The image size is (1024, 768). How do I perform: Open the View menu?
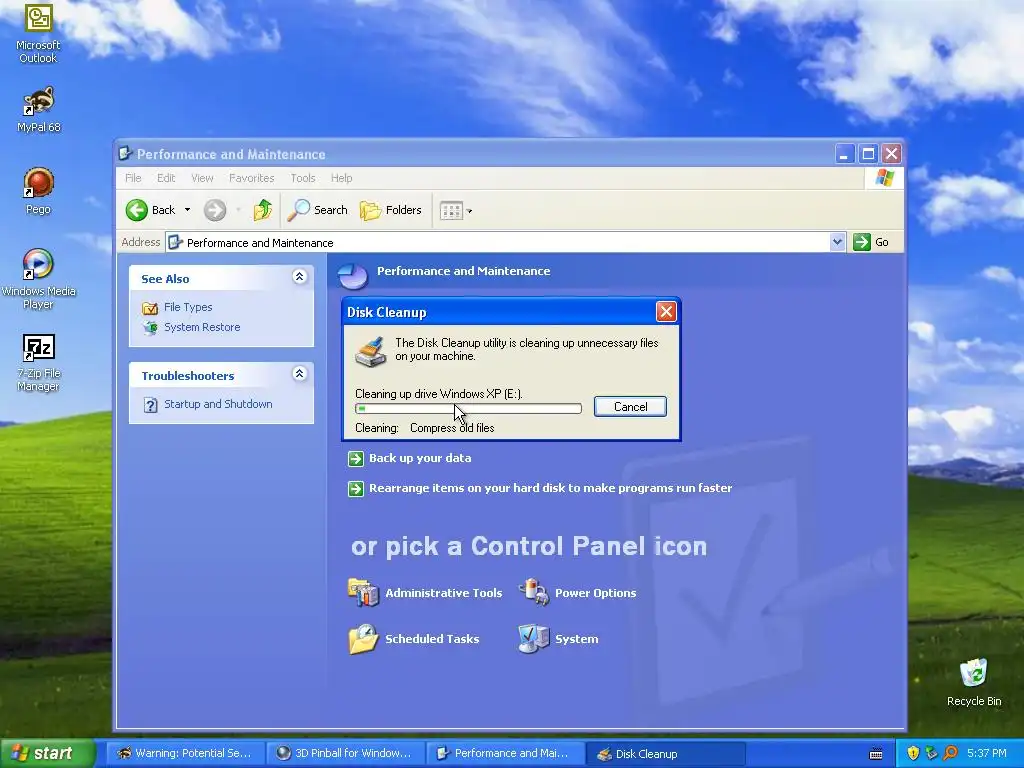tap(202, 178)
